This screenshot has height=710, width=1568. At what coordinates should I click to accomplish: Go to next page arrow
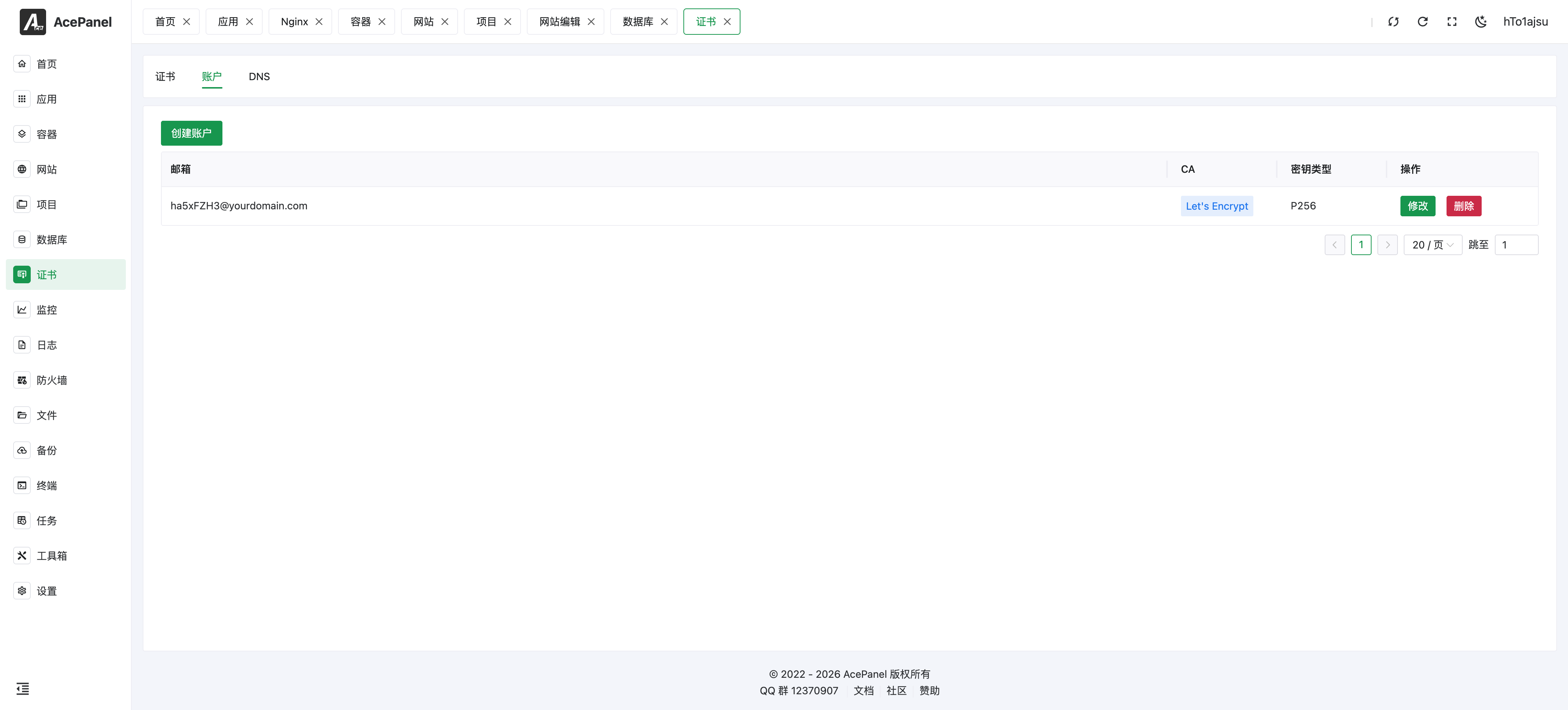coord(1387,245)
